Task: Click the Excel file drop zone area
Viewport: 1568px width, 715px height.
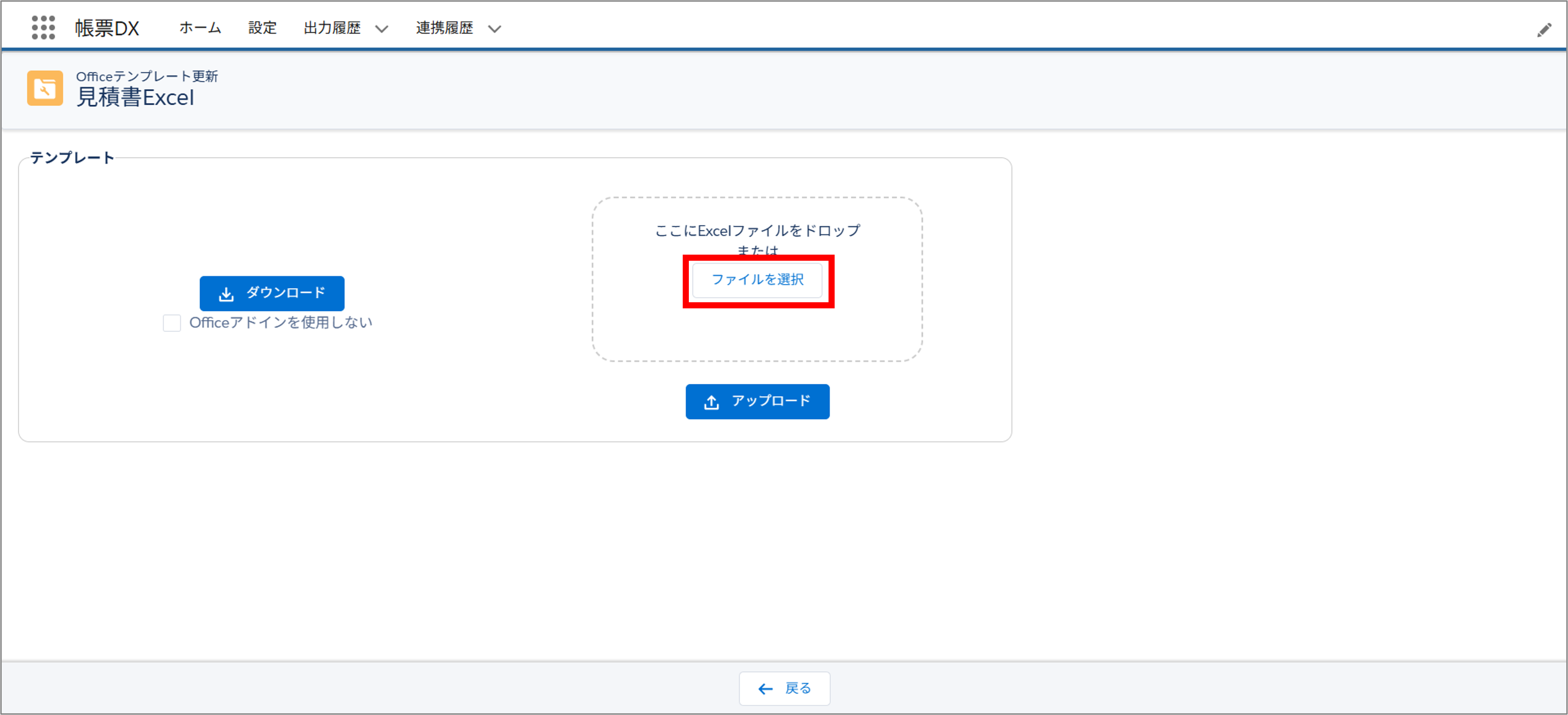Action: point(757,332)
